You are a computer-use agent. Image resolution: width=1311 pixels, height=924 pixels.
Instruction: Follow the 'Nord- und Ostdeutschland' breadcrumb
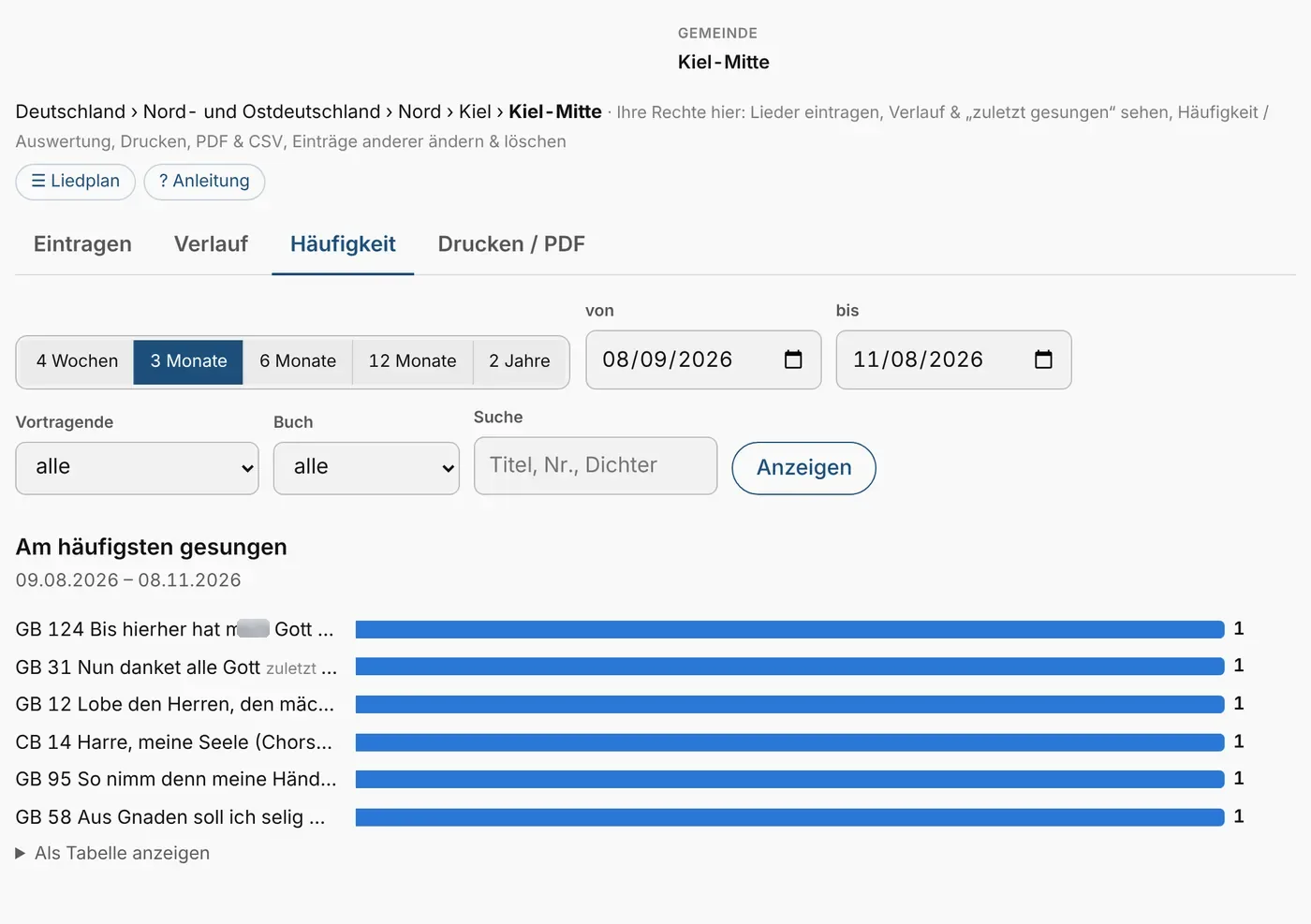(262, 112)
